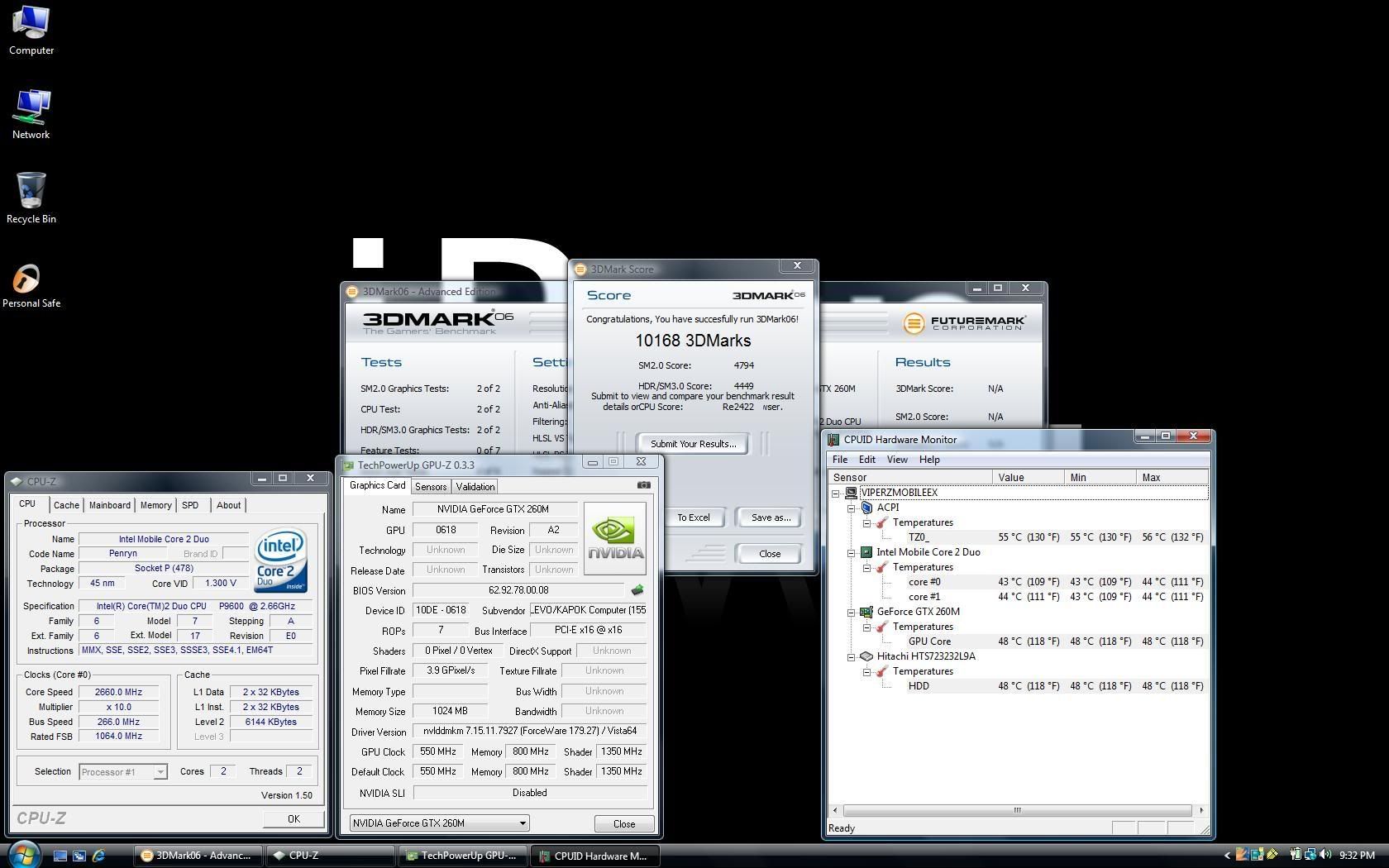Open the network icon in system tray

pos(1311,855)
